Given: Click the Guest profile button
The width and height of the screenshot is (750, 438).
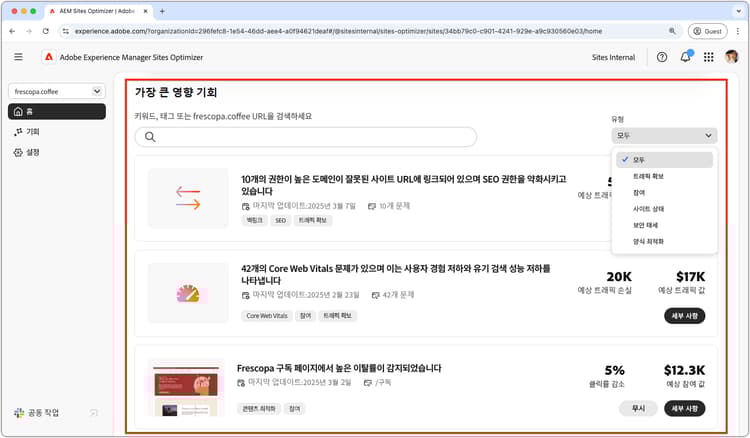Looking at the screenshot, I should click(x=707, y=31).
